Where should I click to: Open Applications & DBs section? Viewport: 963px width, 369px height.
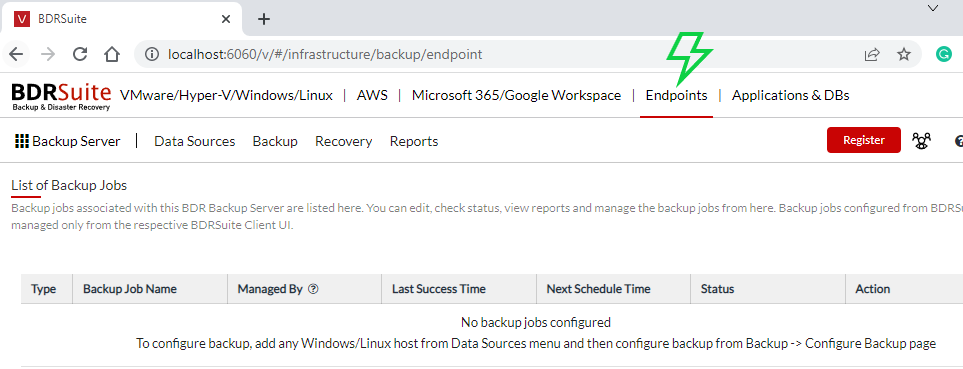(790, 95)
